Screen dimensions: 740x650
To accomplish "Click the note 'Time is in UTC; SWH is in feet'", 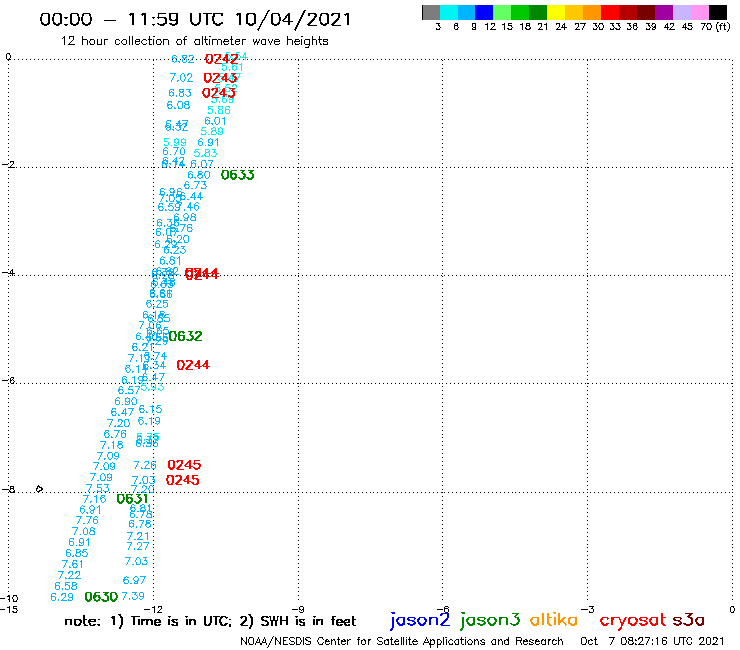I will tap(210, 621).
